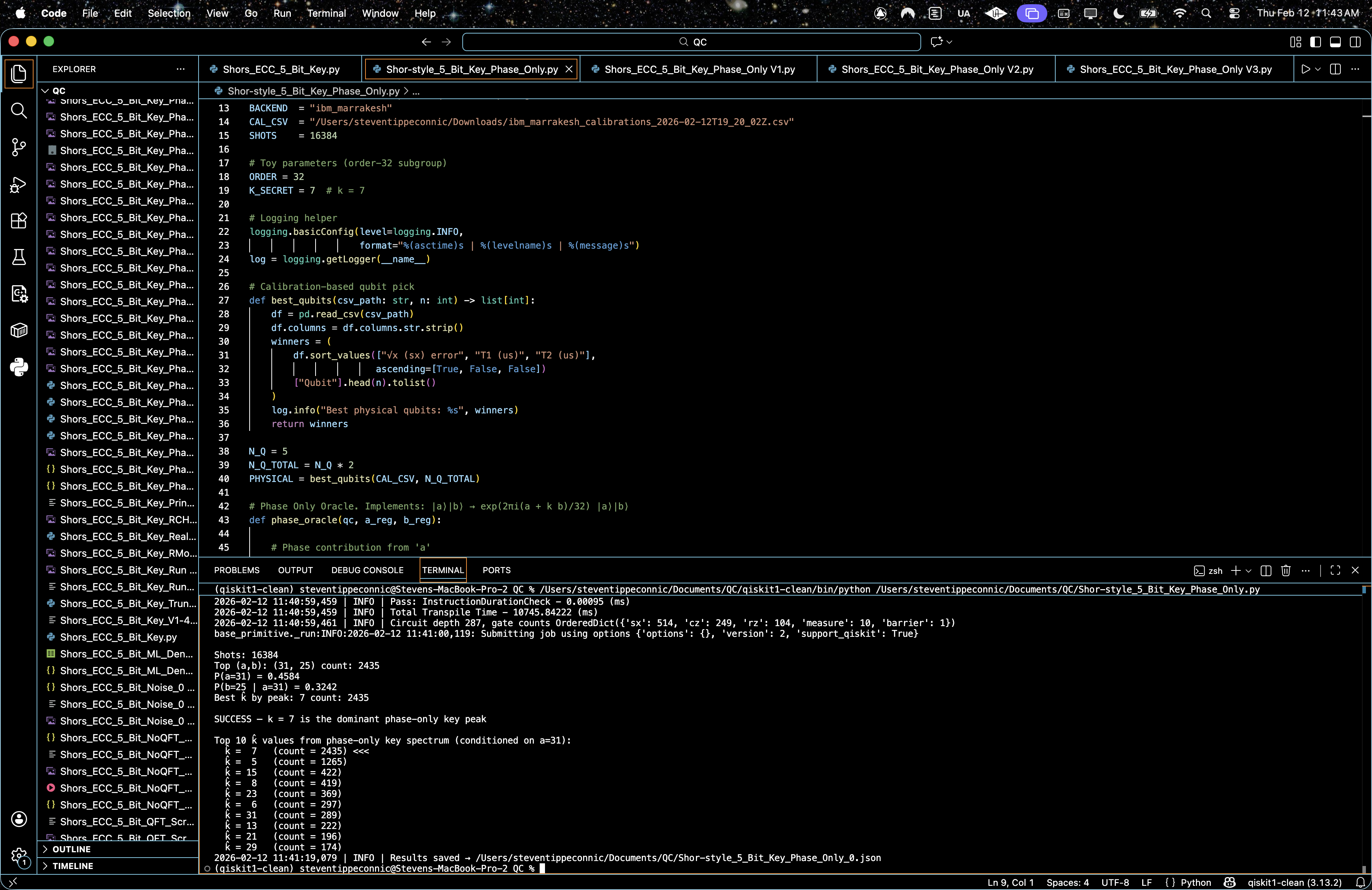Open the run button dropdown arrow

pos(1318,69)
